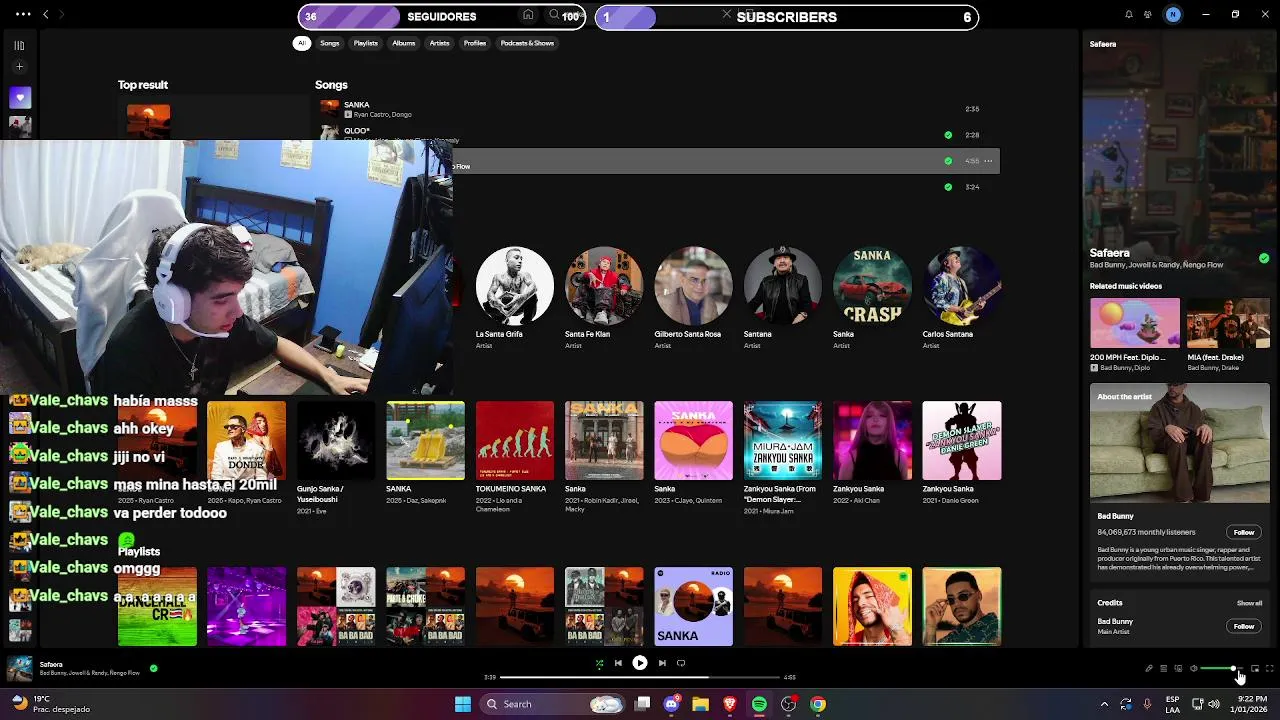Open friend activity icon in top bar
The image size is (1280, 720).
pos(1148,15)
